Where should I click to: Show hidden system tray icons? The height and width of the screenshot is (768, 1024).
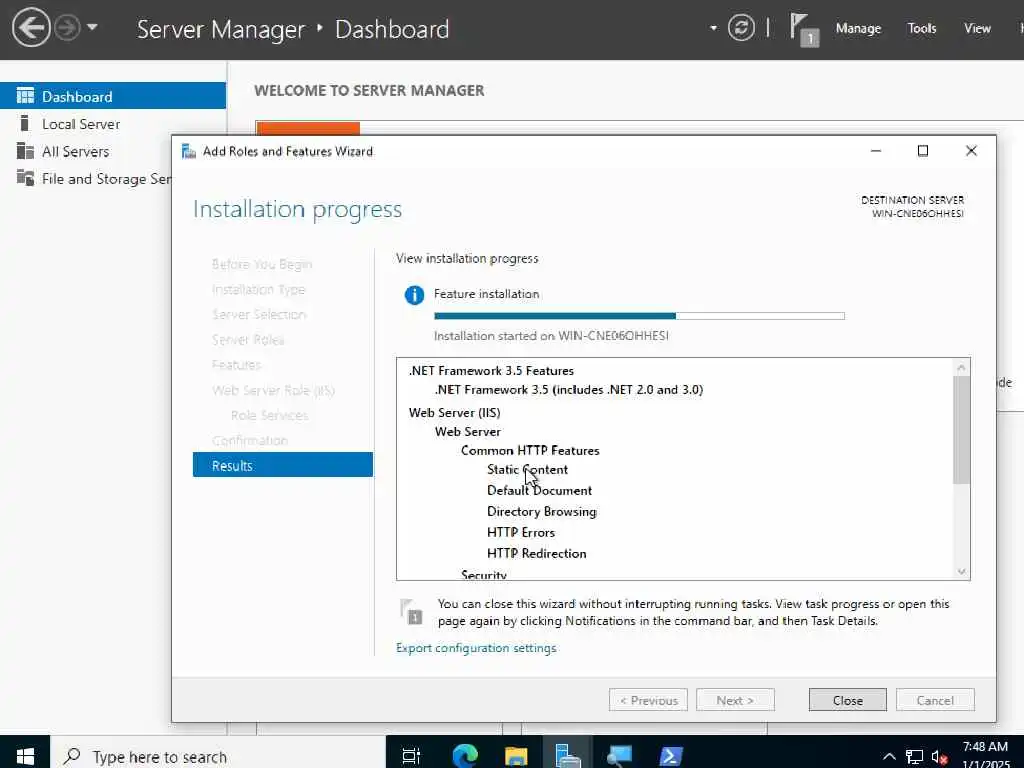889,756
